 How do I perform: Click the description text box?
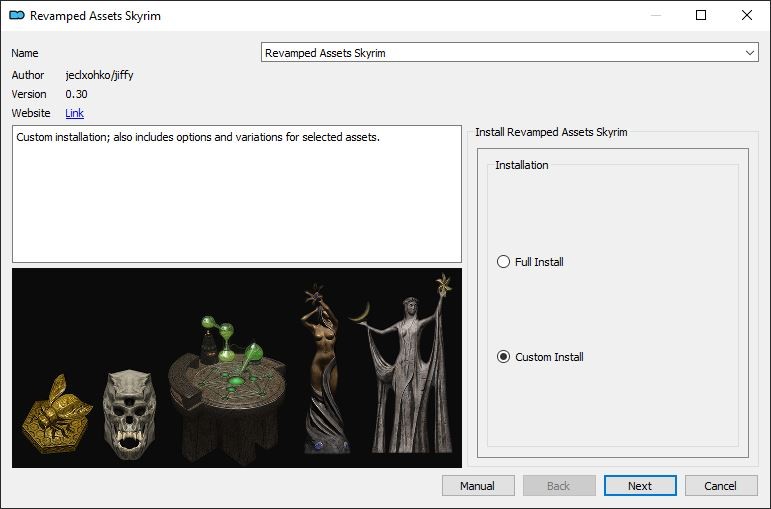point(237,194)
